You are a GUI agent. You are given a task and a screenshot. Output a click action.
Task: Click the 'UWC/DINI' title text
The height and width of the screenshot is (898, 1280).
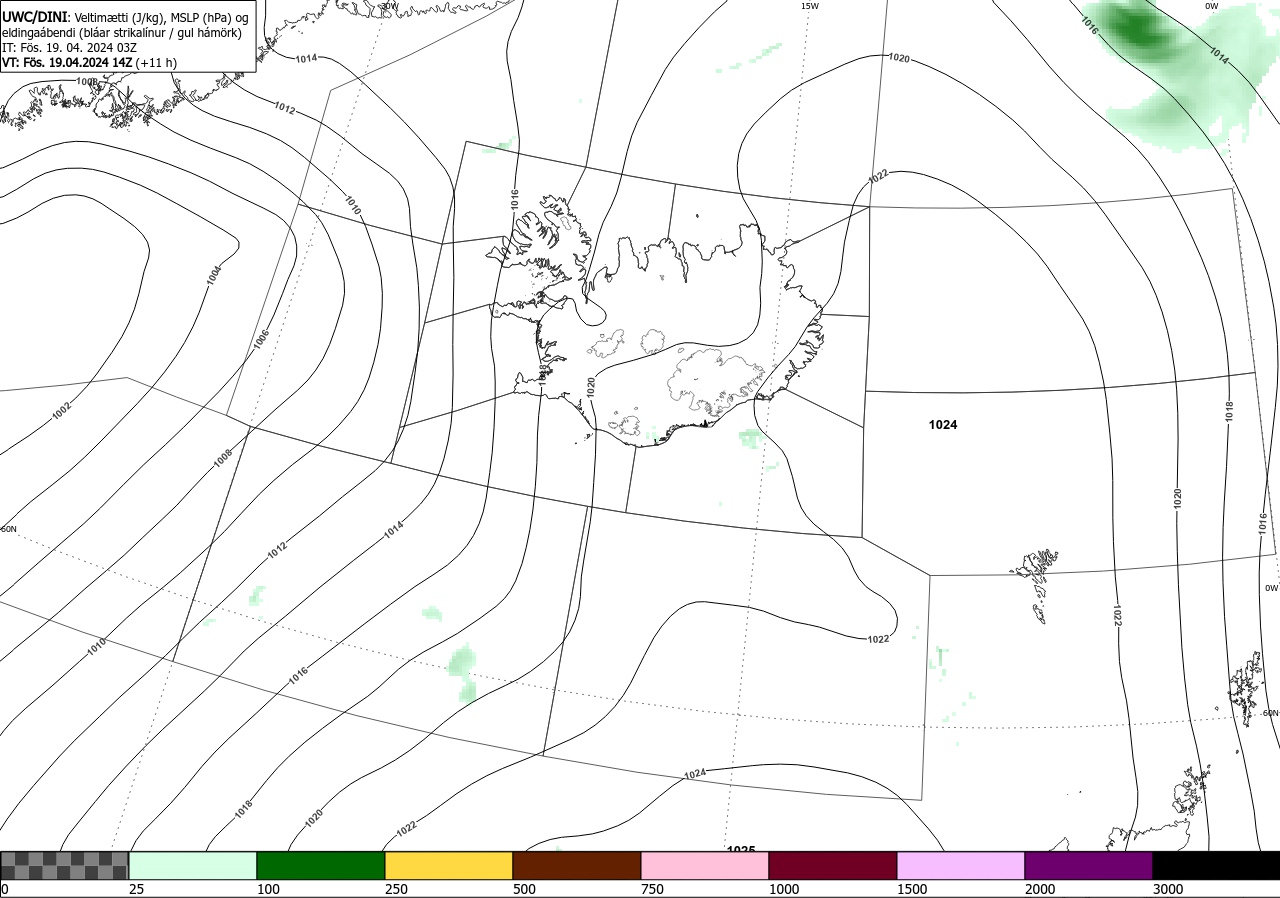(34, 17)
